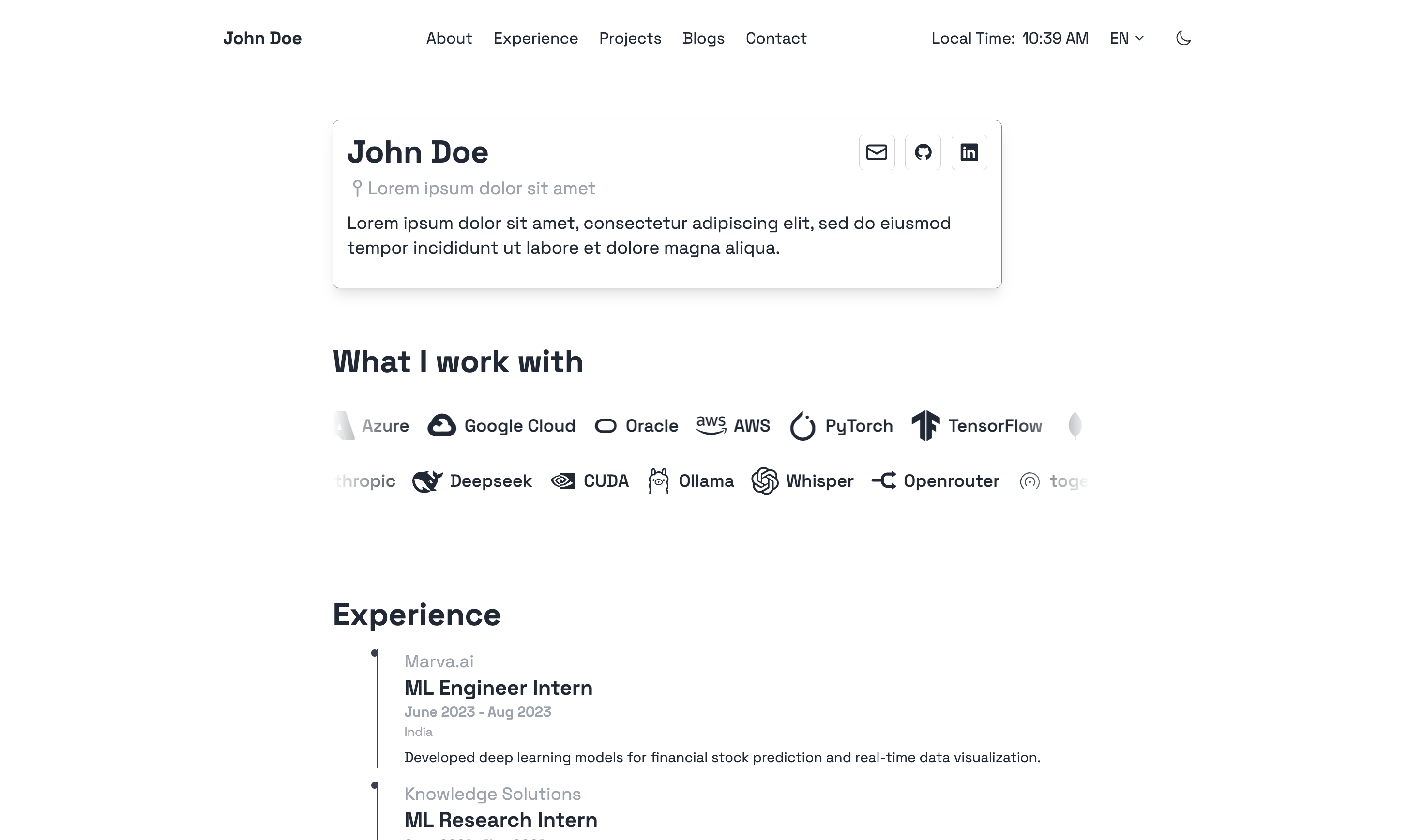Select the ML Engineer Intern entry
1423x840 pixels.
[498, 688]
